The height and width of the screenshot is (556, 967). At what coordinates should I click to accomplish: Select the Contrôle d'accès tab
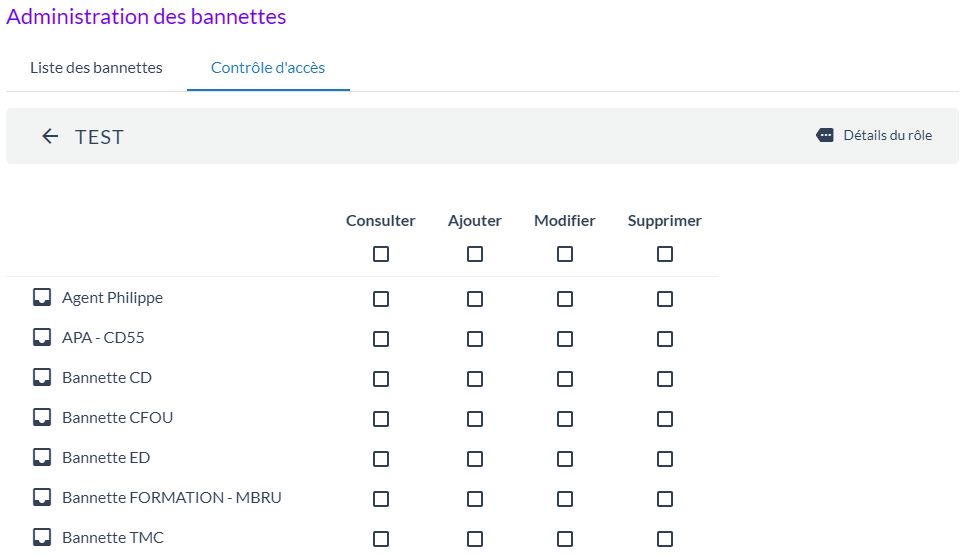coord(268,68)
